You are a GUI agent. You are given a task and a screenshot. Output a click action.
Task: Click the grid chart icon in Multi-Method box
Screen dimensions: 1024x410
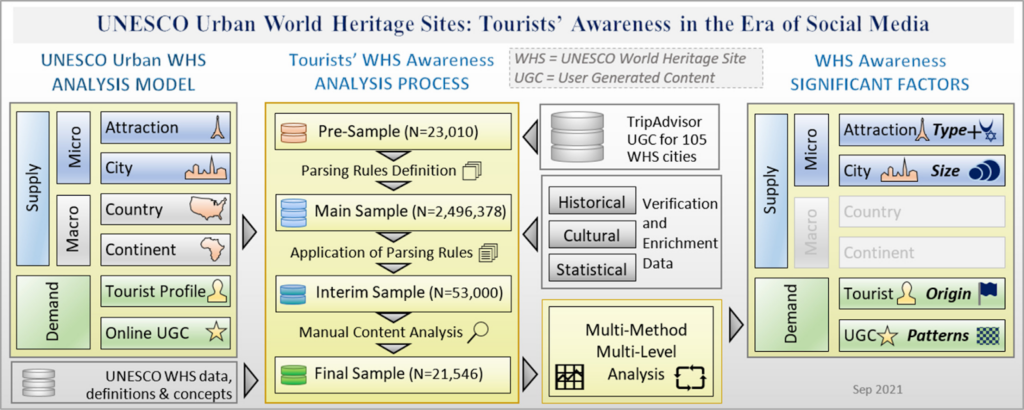[569, 377]
